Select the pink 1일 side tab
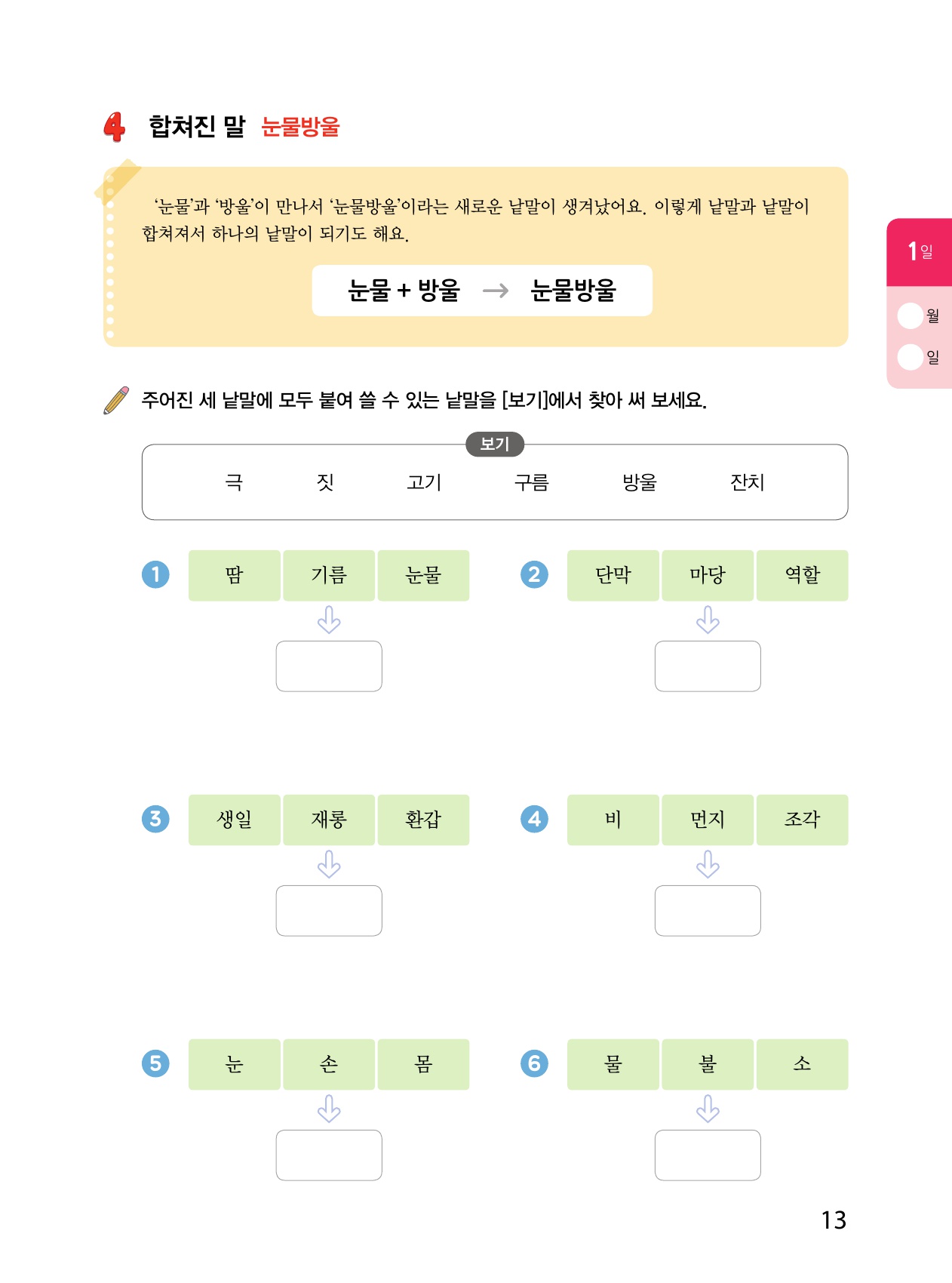This screenshot has height=1283, width=952. pos(920,252)
